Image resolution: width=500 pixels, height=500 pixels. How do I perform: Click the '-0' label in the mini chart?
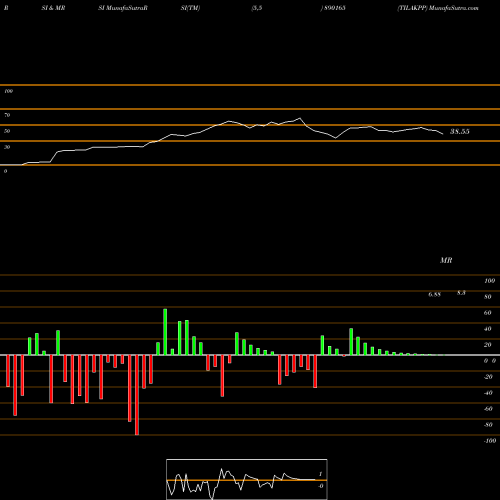(x=321, y=486)
